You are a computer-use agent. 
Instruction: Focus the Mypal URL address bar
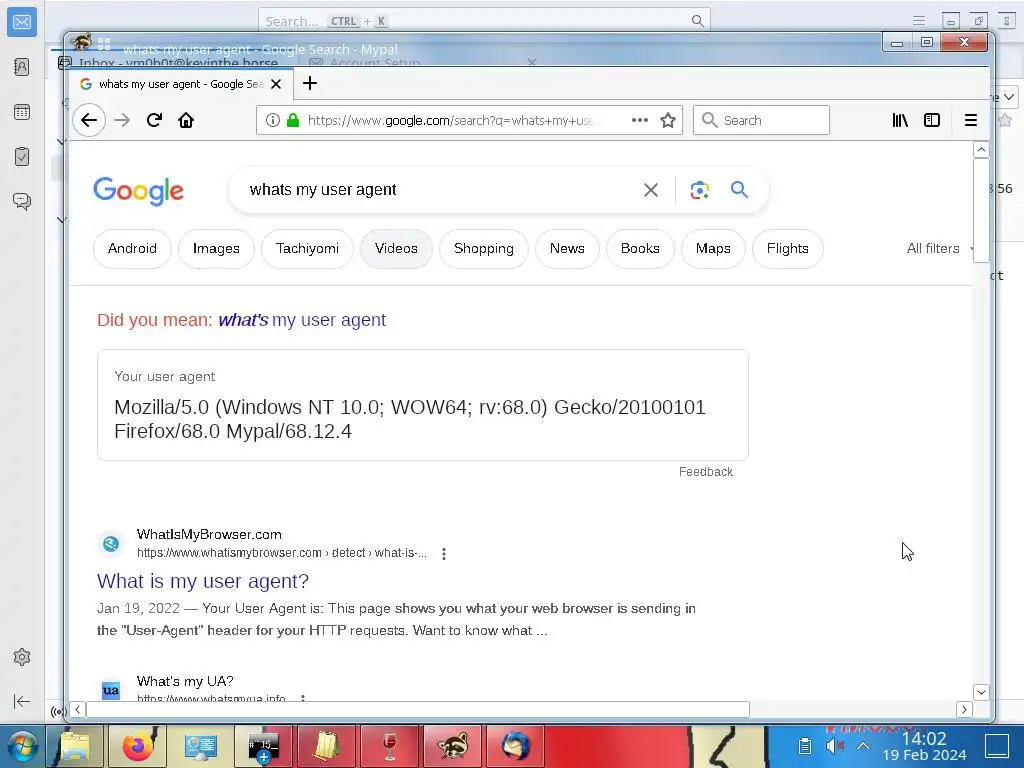point(451,120)
